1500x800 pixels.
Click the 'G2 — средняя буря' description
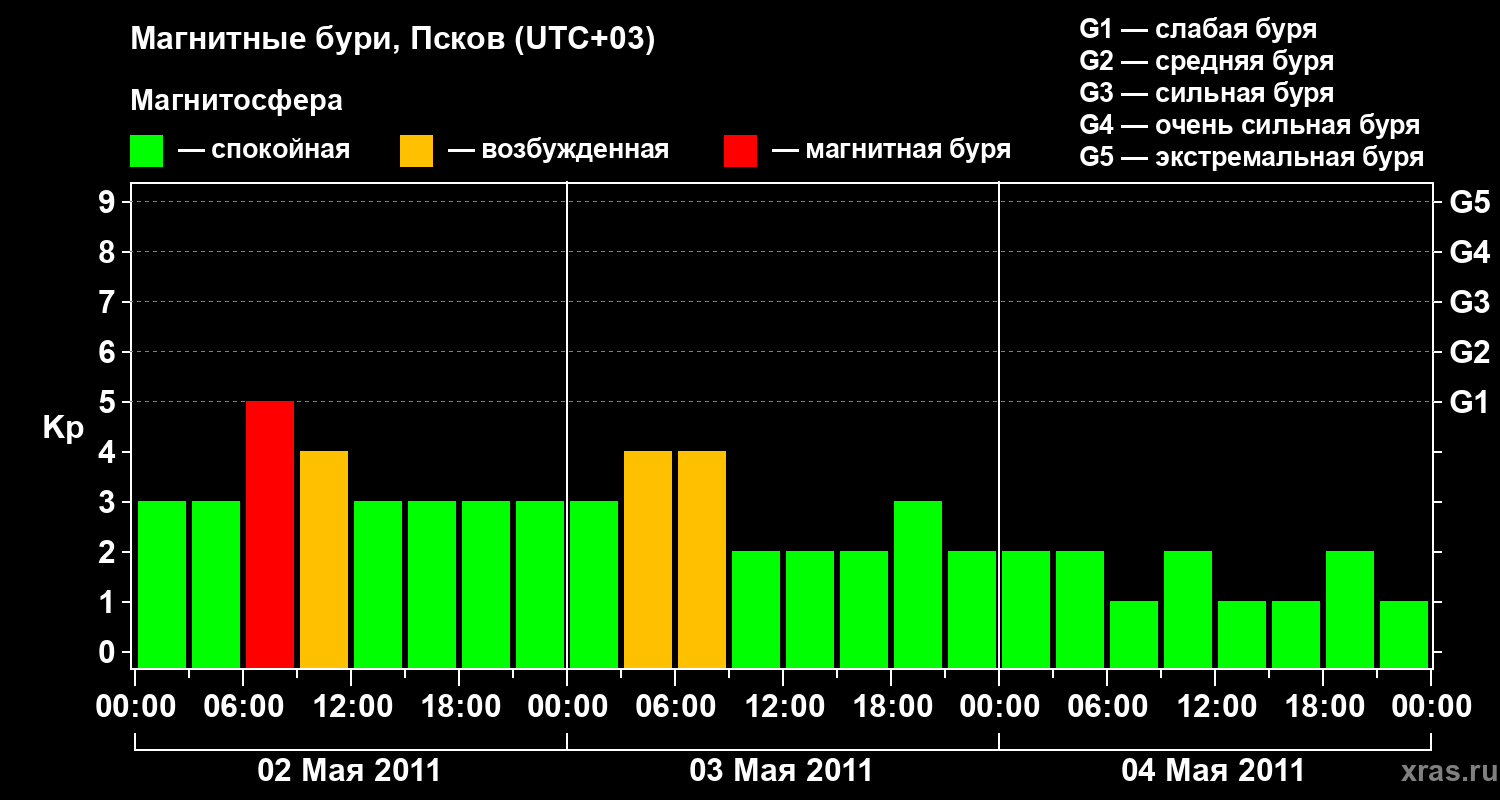pos(1207,61)
